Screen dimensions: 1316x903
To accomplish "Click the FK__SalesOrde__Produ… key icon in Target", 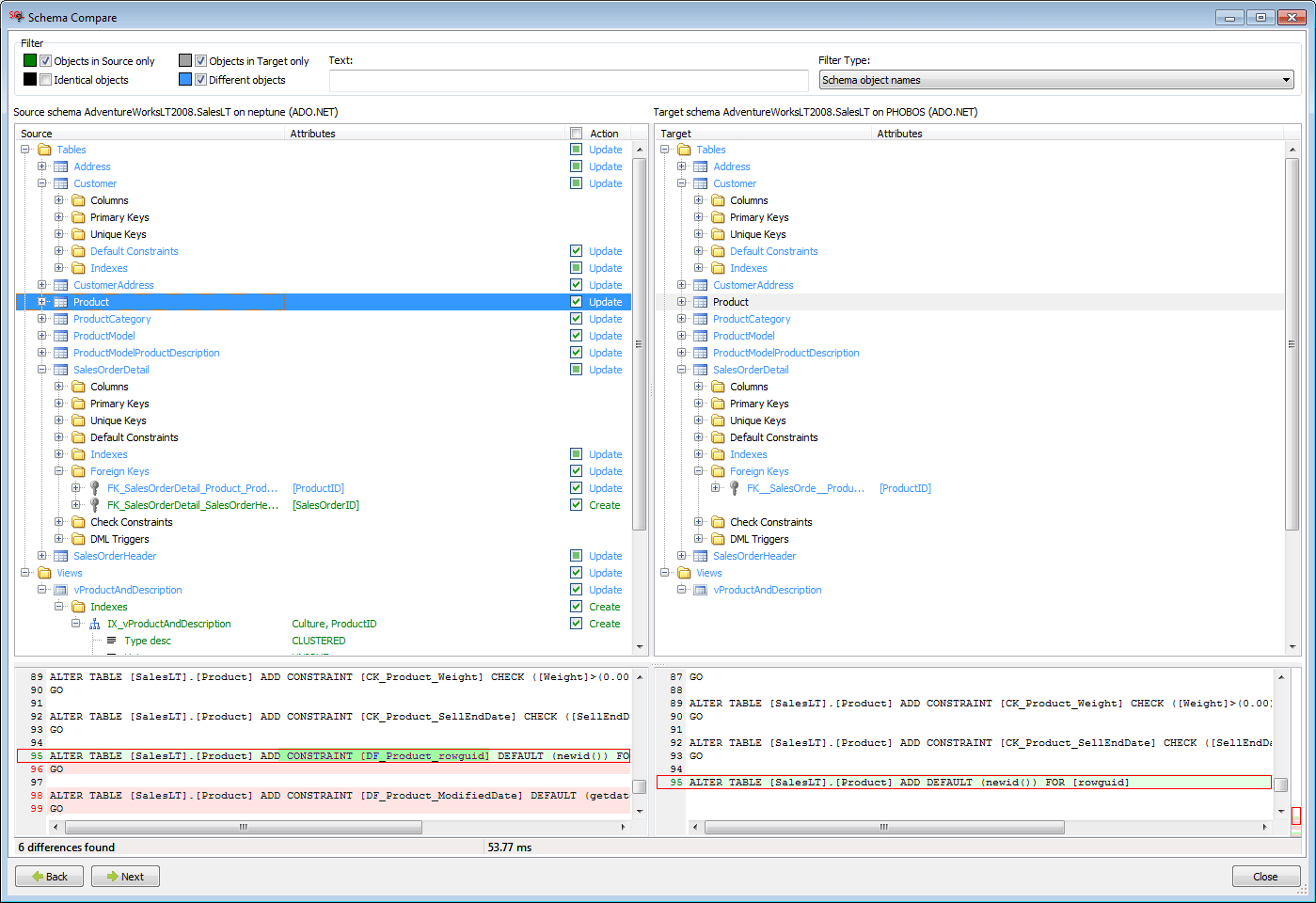I will click(x=735, y=488).
